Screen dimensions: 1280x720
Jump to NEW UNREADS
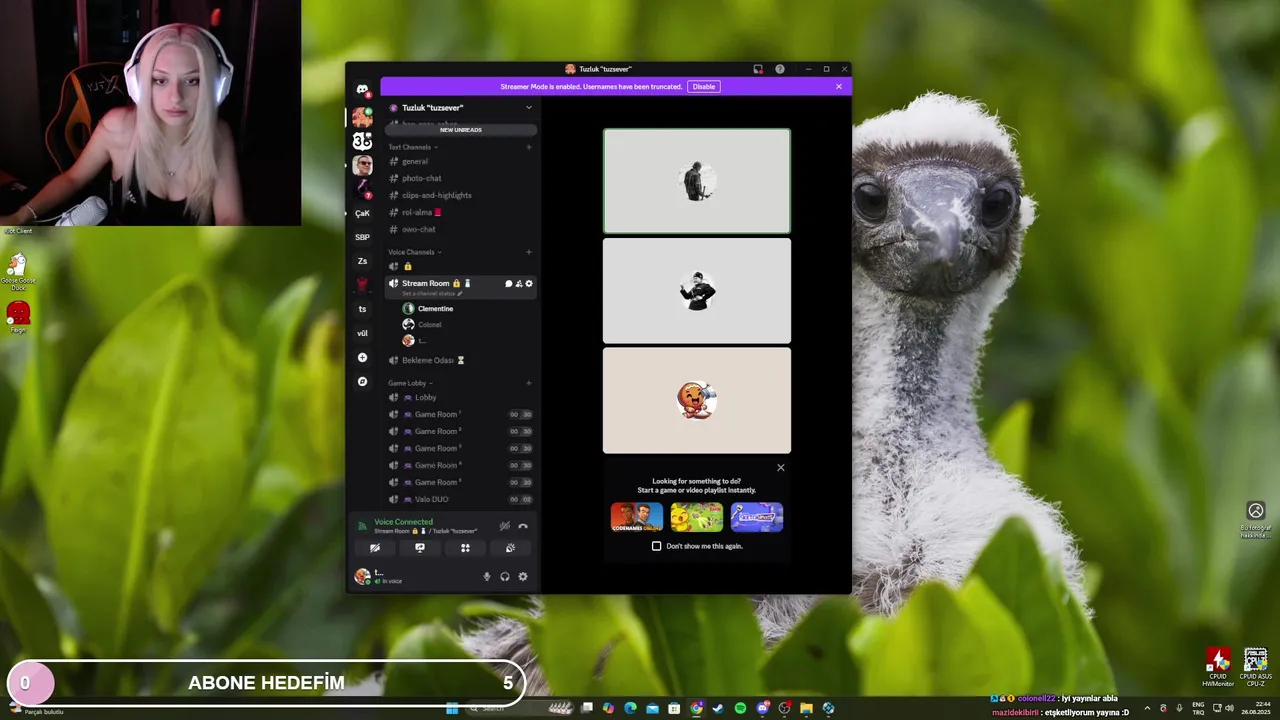(x=461, y=130)
